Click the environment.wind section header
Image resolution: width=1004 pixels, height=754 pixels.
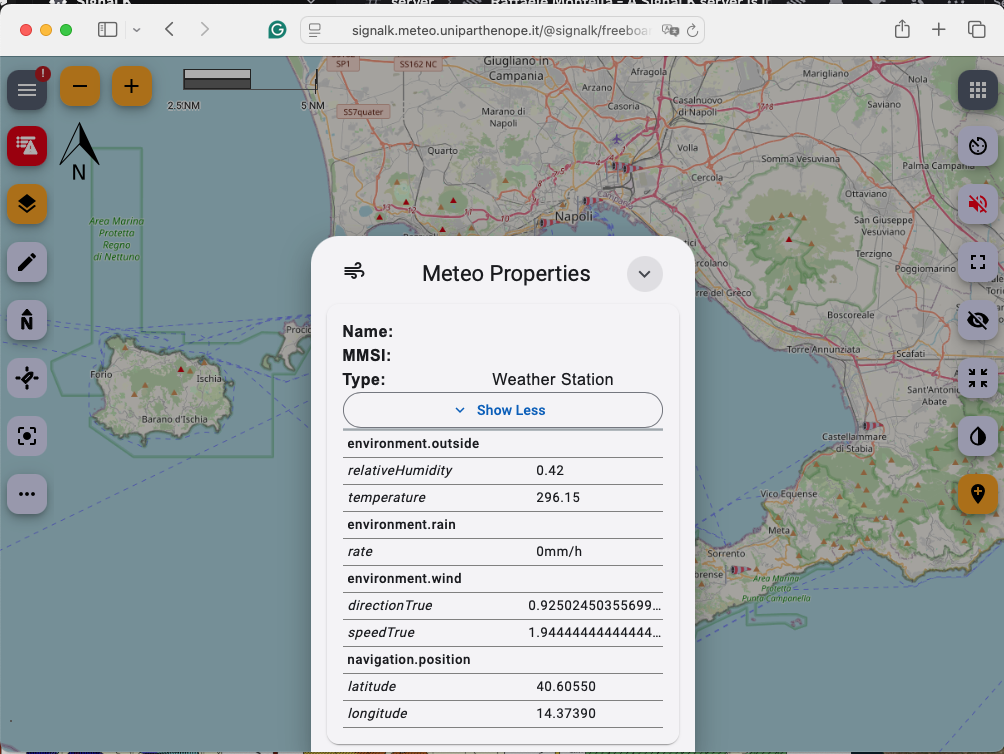pos(404,579)
